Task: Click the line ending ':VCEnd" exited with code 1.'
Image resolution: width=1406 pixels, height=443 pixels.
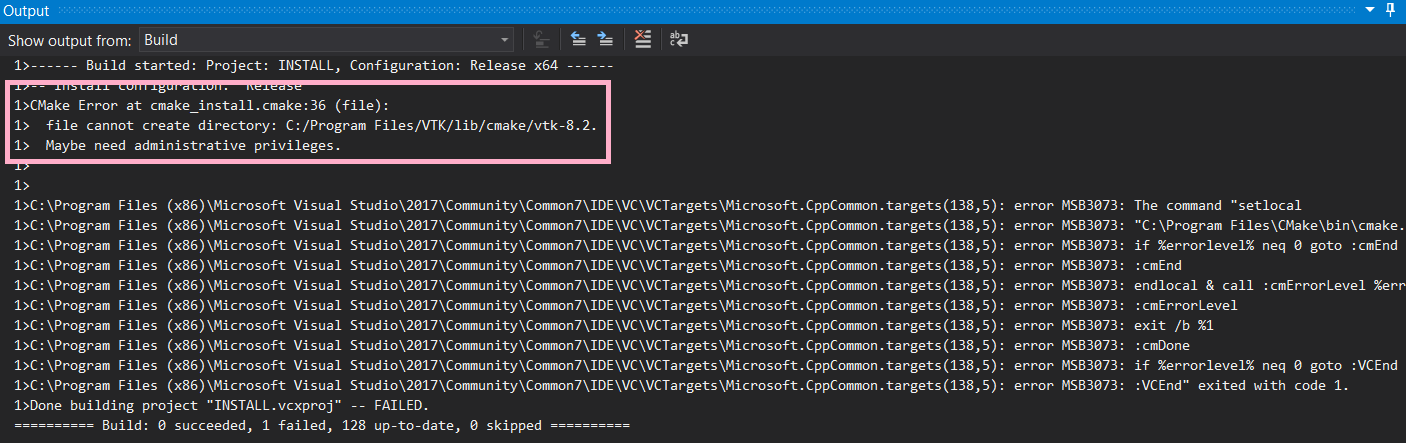Action: click(x=681, y=385)
